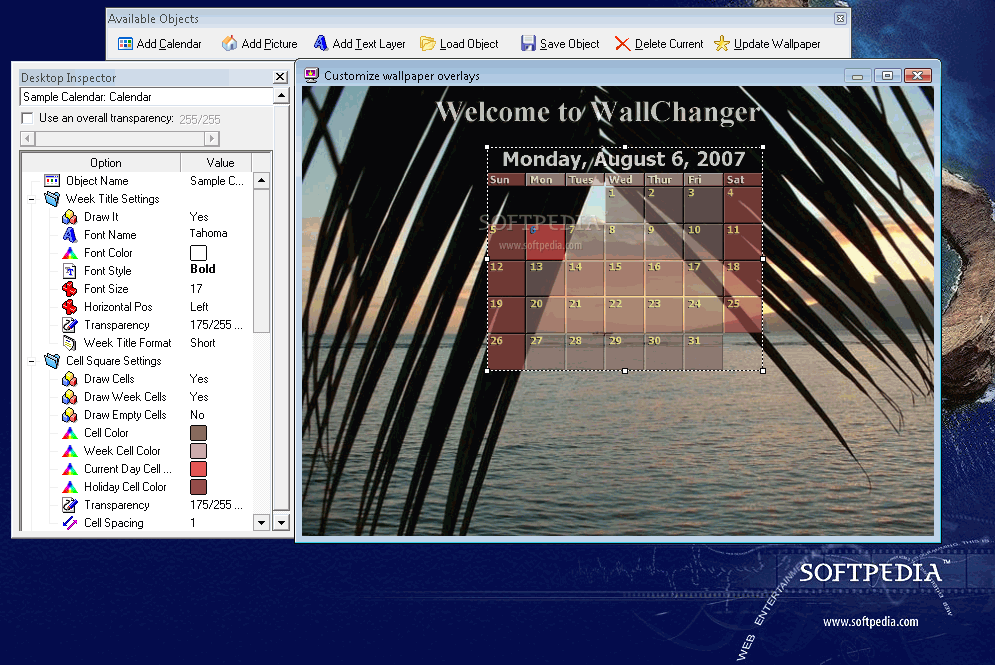Collapse the Cell Square Settings group

click(x=31, y=361)
